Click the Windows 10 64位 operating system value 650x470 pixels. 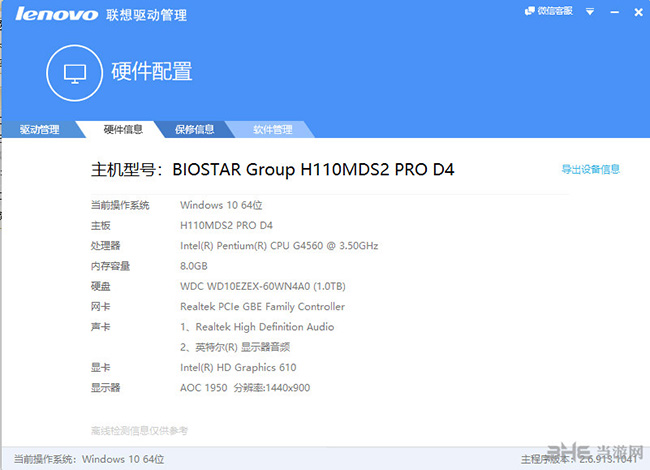pos(221,205)
